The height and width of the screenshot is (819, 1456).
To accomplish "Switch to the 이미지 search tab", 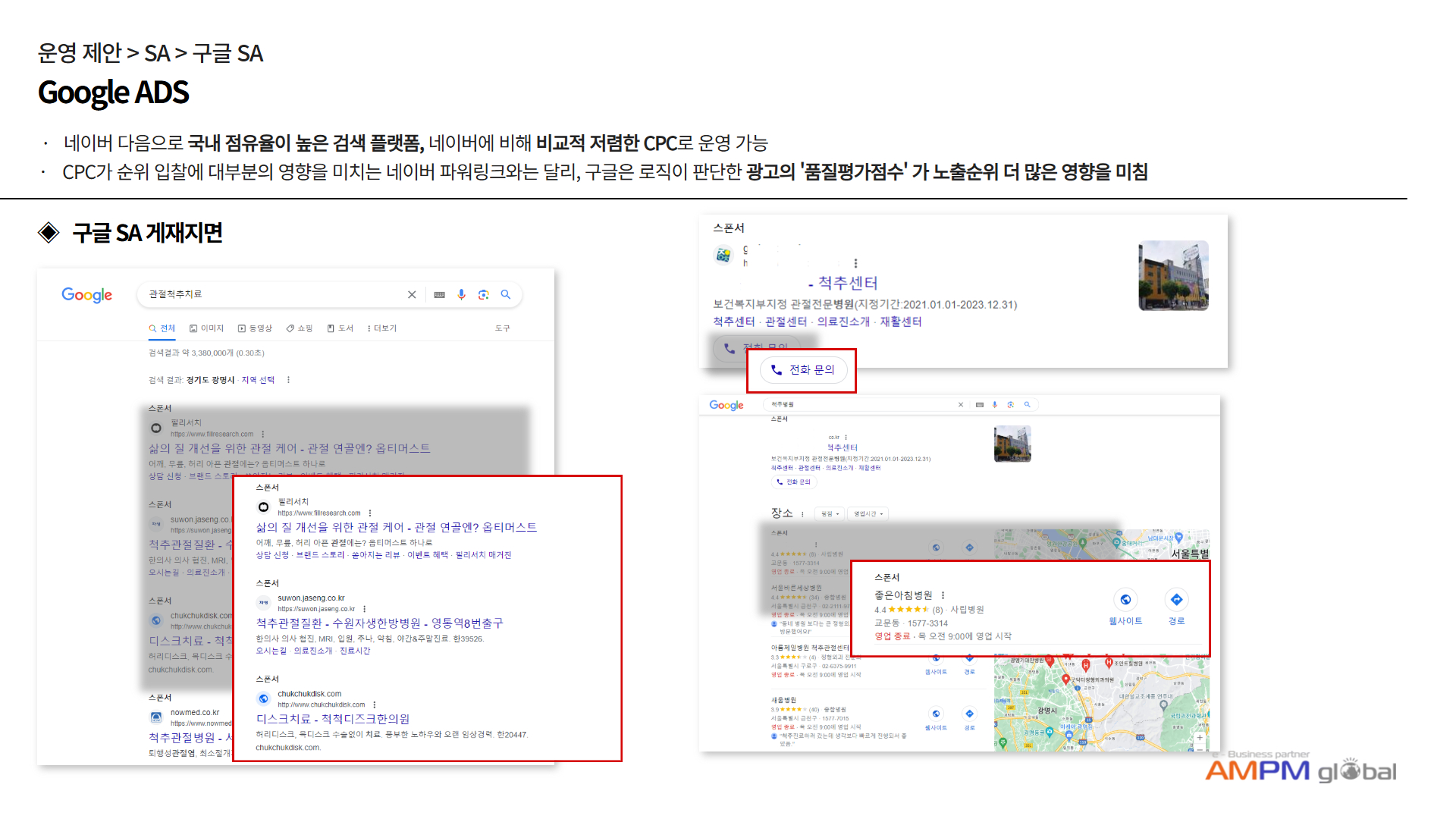I will pos(207,328).
